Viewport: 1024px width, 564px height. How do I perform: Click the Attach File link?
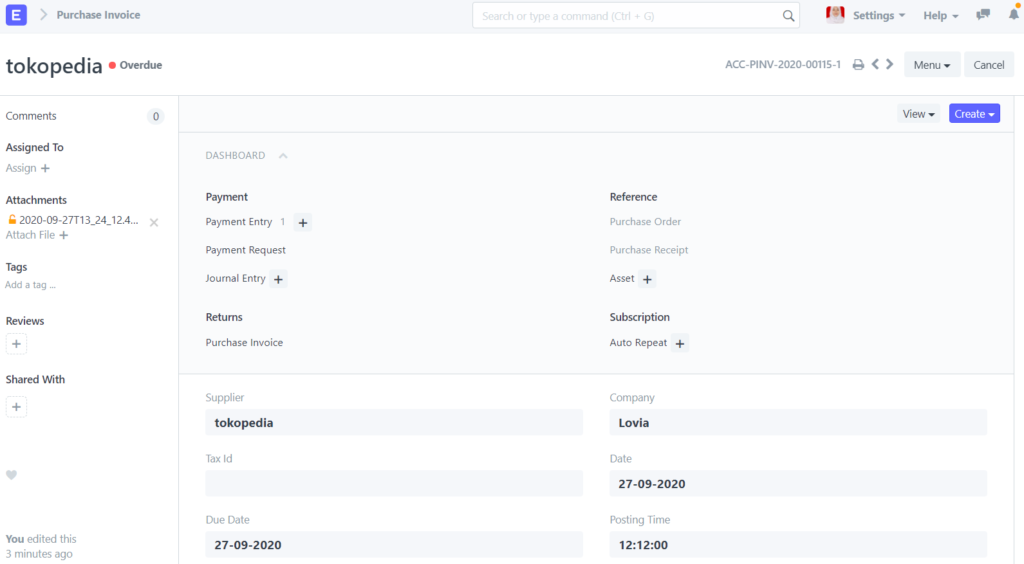(x=30, y=235)
